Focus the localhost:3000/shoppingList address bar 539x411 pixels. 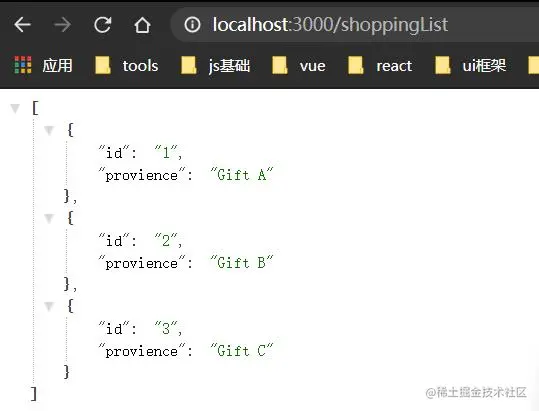[355, 25]
